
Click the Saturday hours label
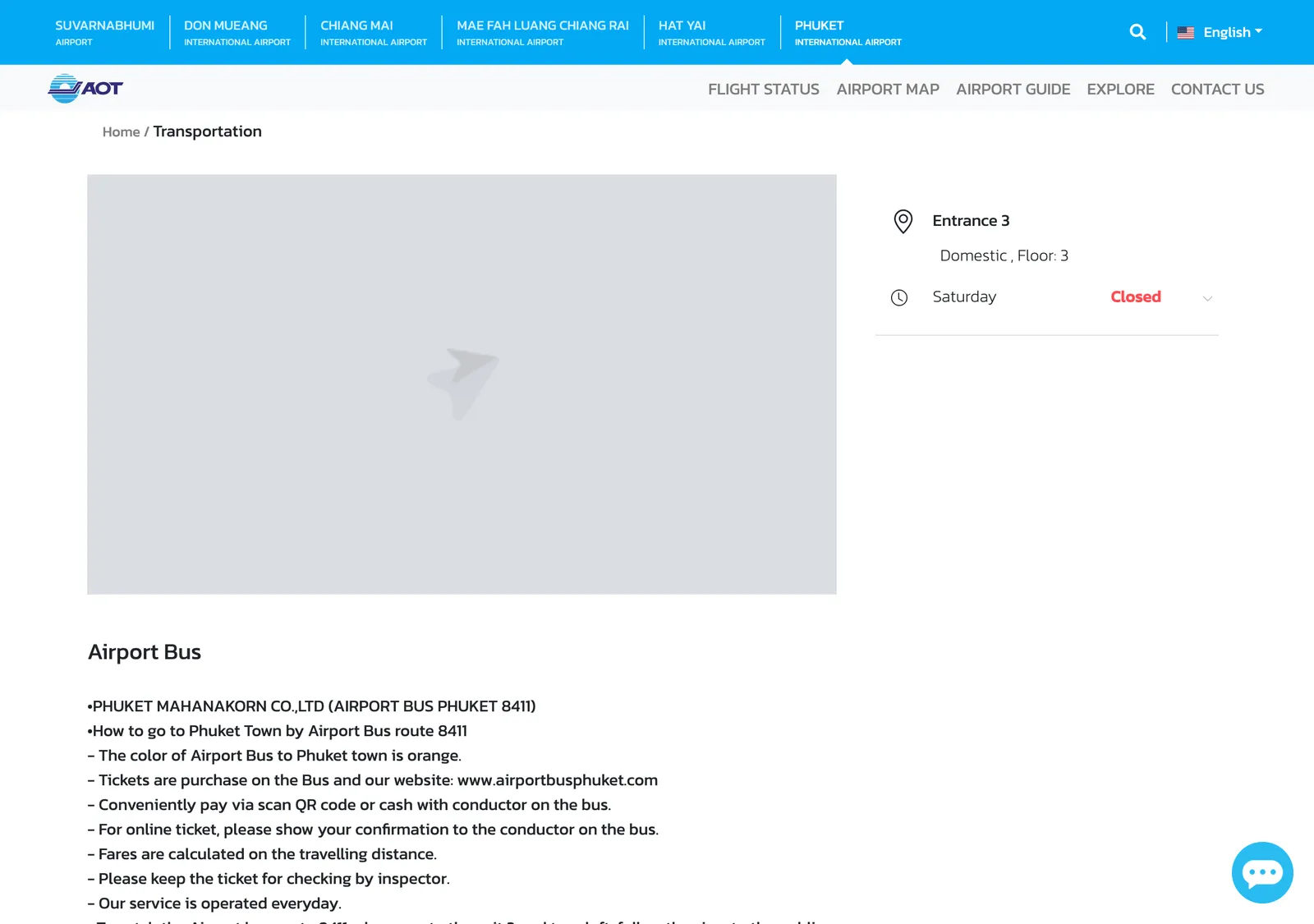pyautogui.click(x=964, y=297)
